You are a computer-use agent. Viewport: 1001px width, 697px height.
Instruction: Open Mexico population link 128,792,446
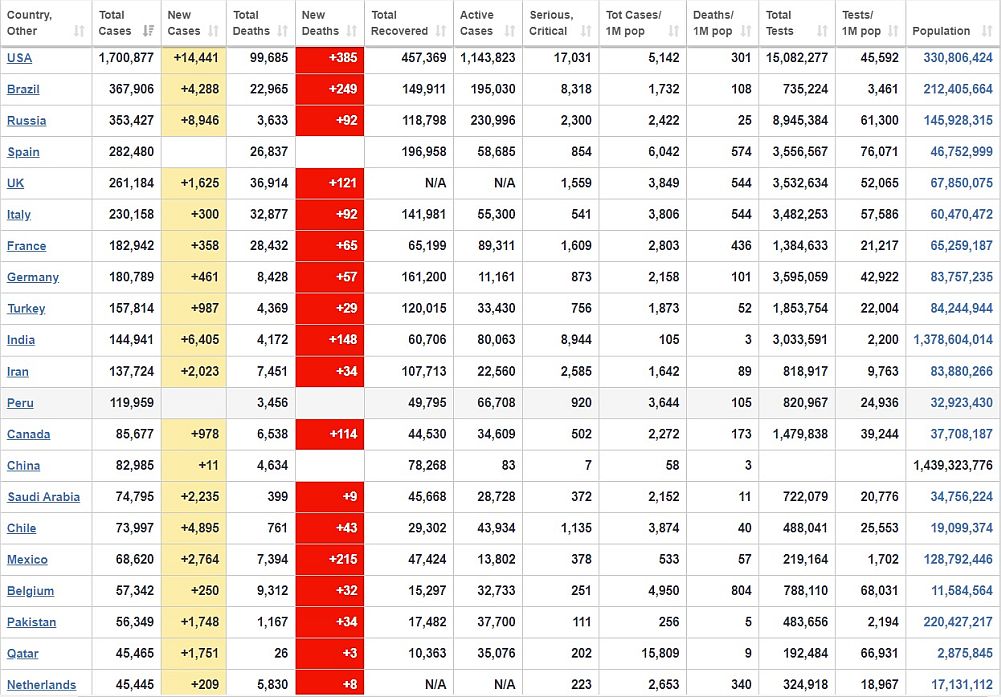(x=958, y=559)
